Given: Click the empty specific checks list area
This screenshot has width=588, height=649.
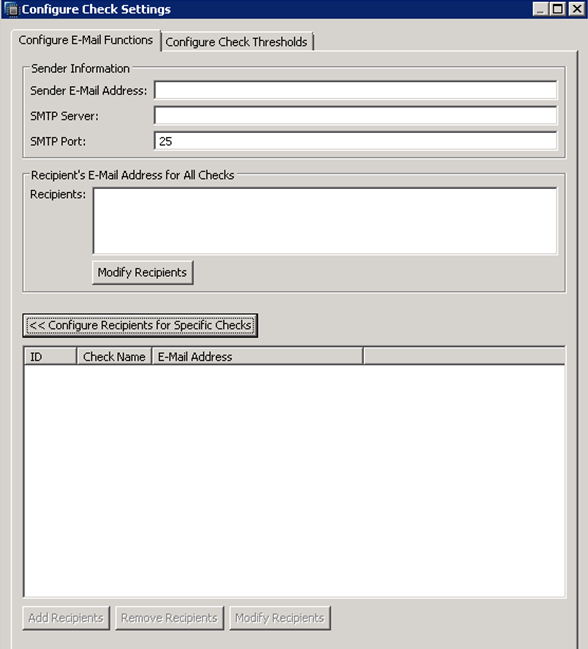Looking at the screenshot, I should [x=294, y=481].
